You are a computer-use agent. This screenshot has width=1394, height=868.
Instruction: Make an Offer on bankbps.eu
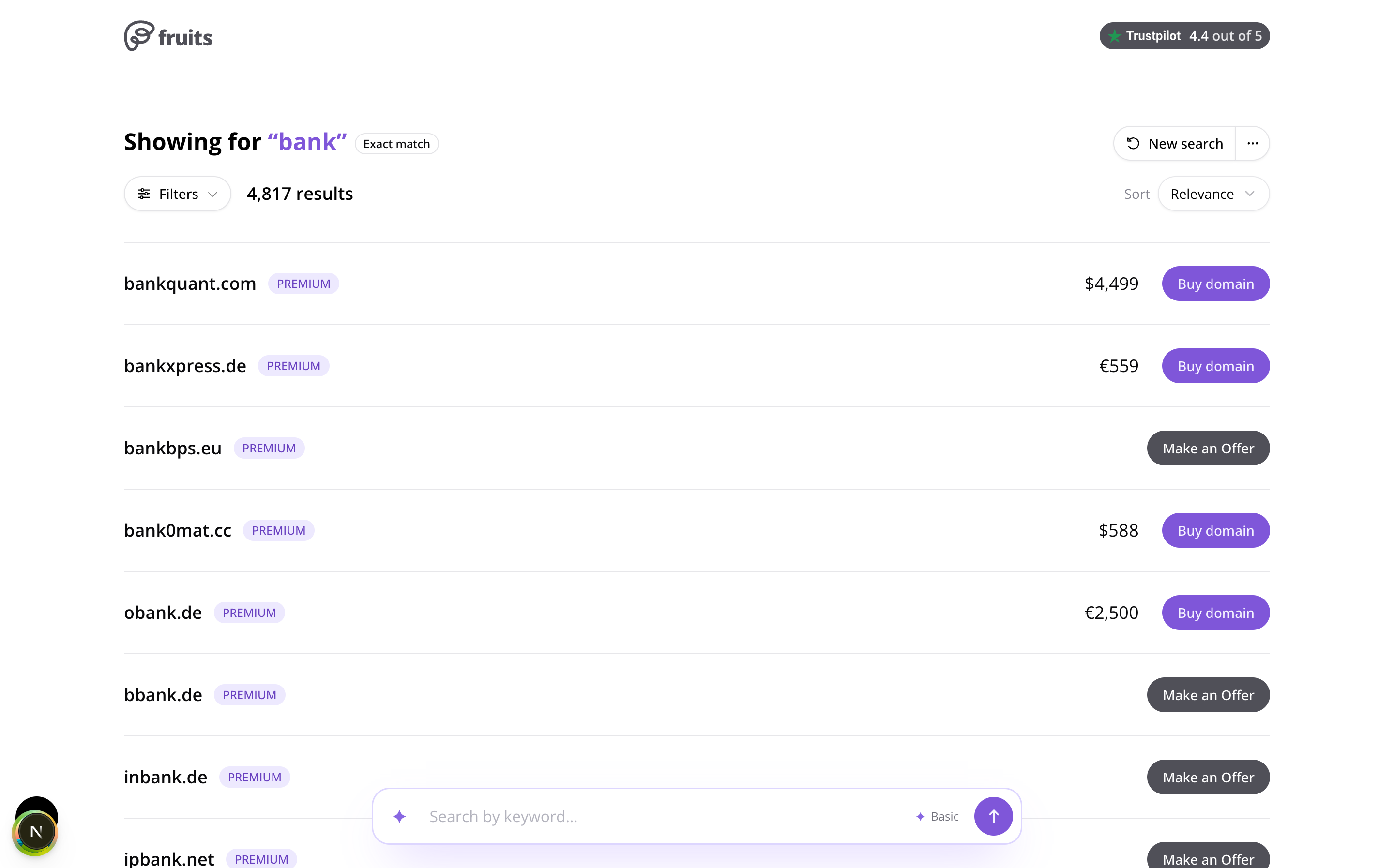pos(1208,448)
